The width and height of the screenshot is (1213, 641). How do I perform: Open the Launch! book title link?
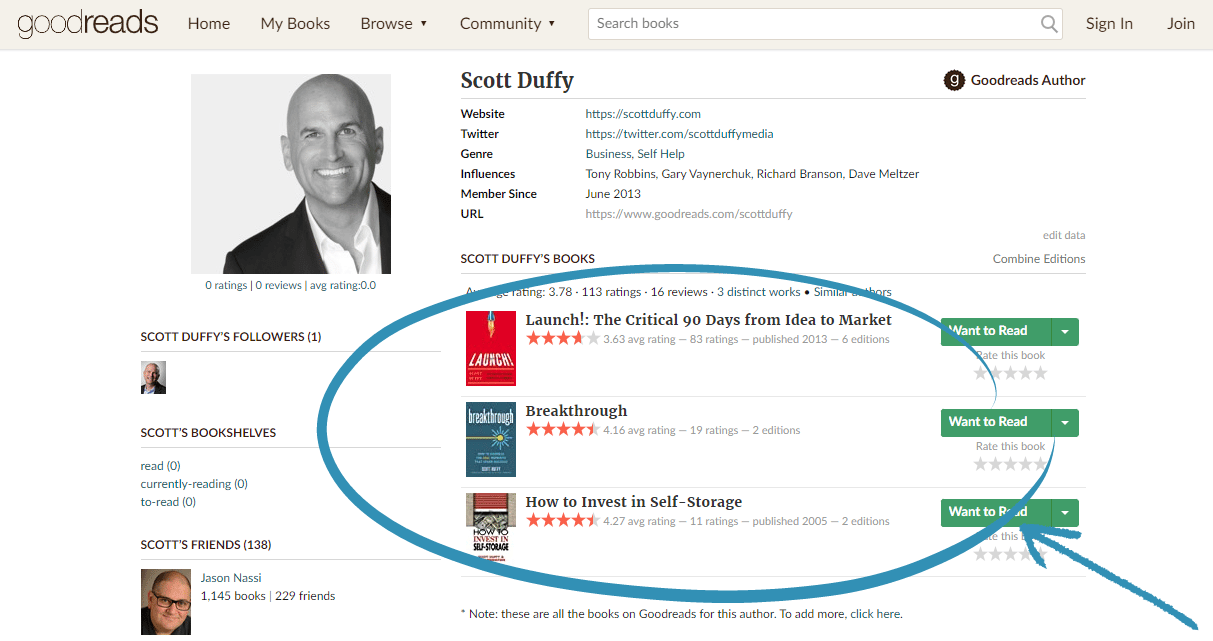tap(709, 320)
